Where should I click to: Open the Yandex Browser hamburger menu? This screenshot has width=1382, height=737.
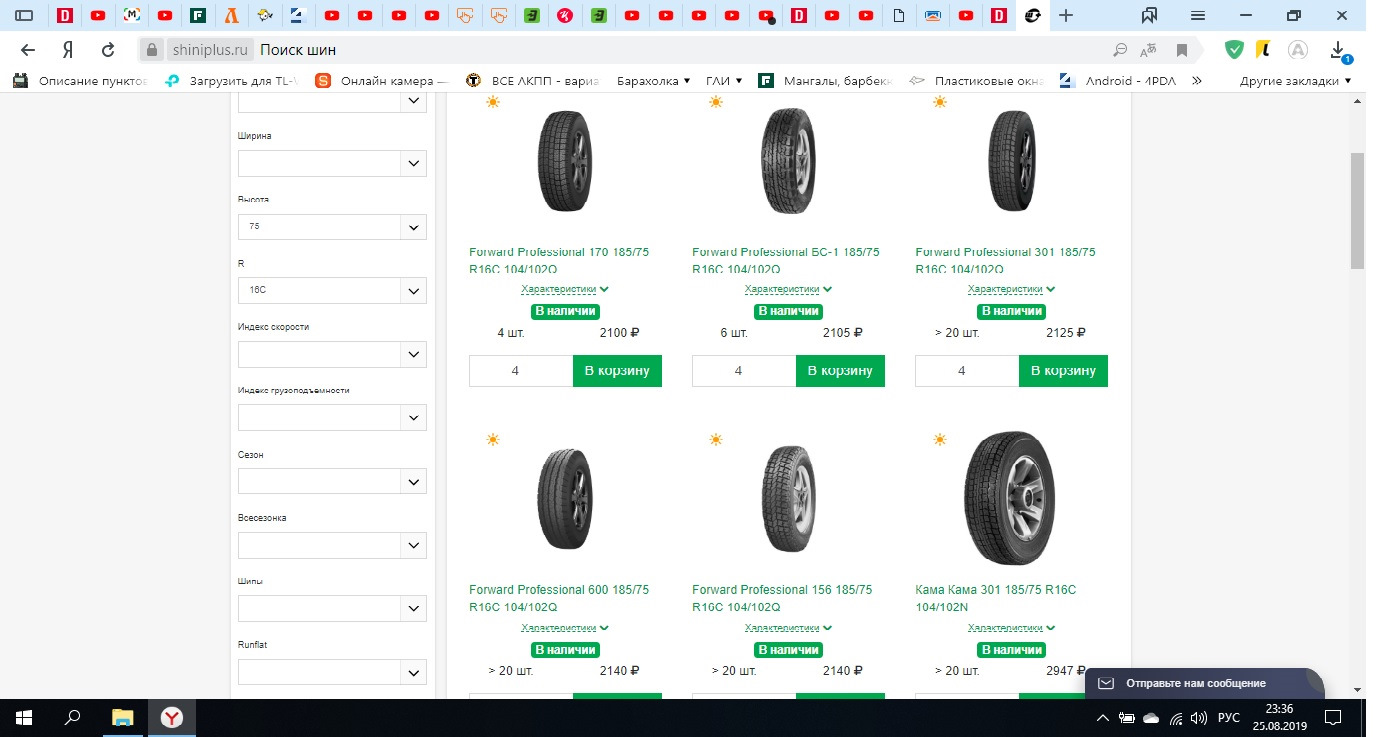pyautogui.click(x=1198, y=15)
